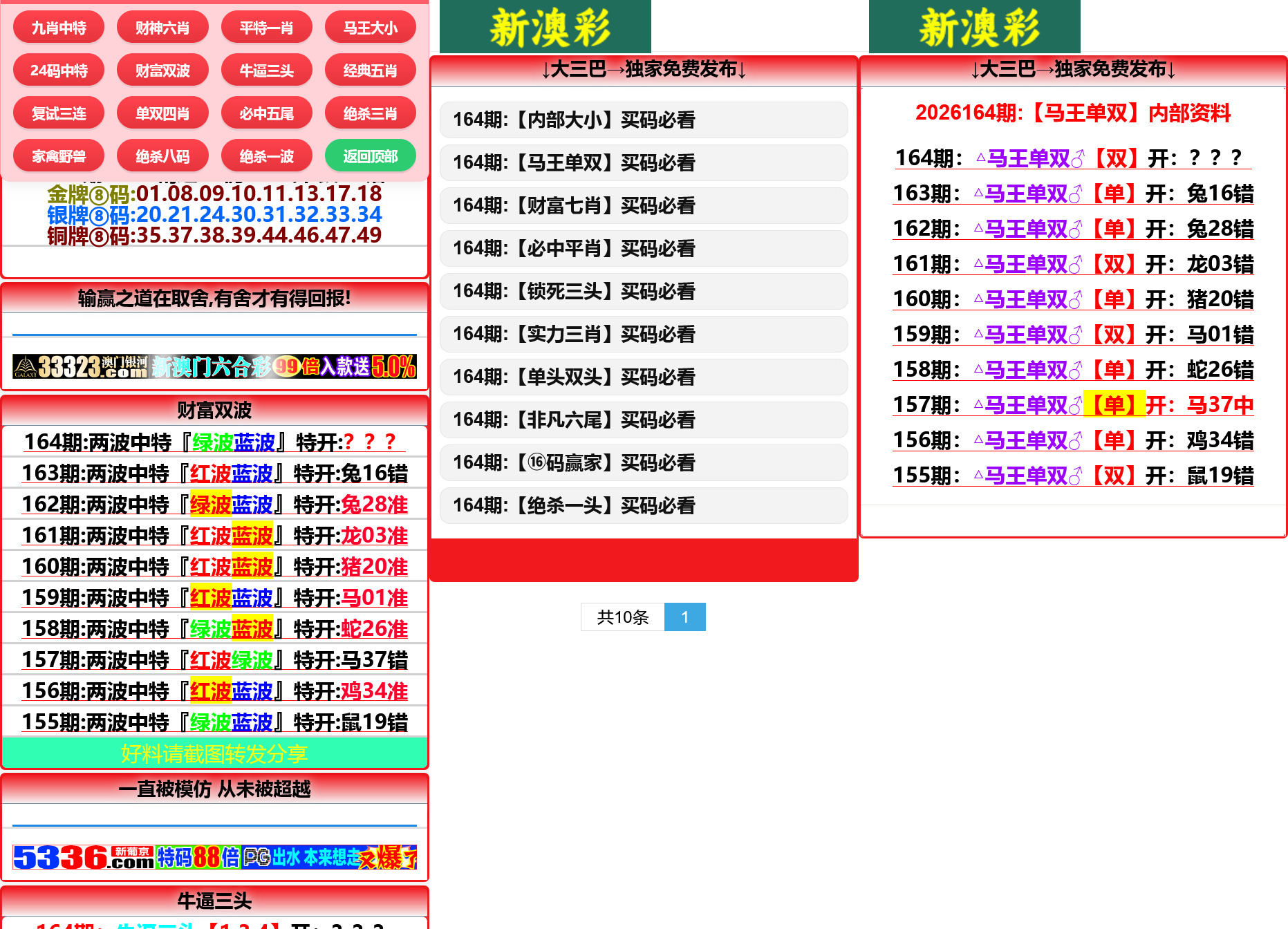Click the 161期 马王单双 开:龙03错 row
The height and width of the screenshot is (929, 1288).
(1073, 264)
